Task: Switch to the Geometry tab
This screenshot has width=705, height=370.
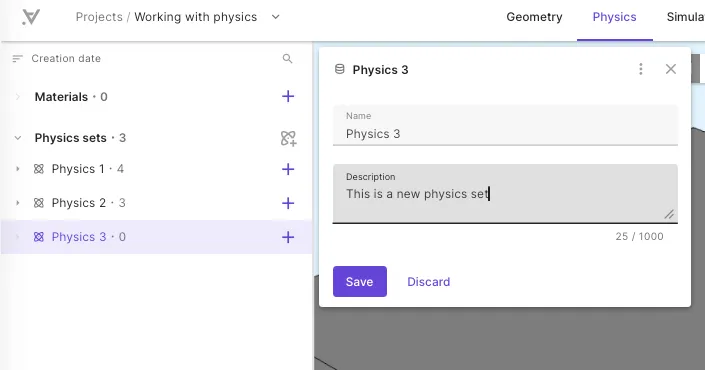Action: pyautogui.click(x=534, y=17)
